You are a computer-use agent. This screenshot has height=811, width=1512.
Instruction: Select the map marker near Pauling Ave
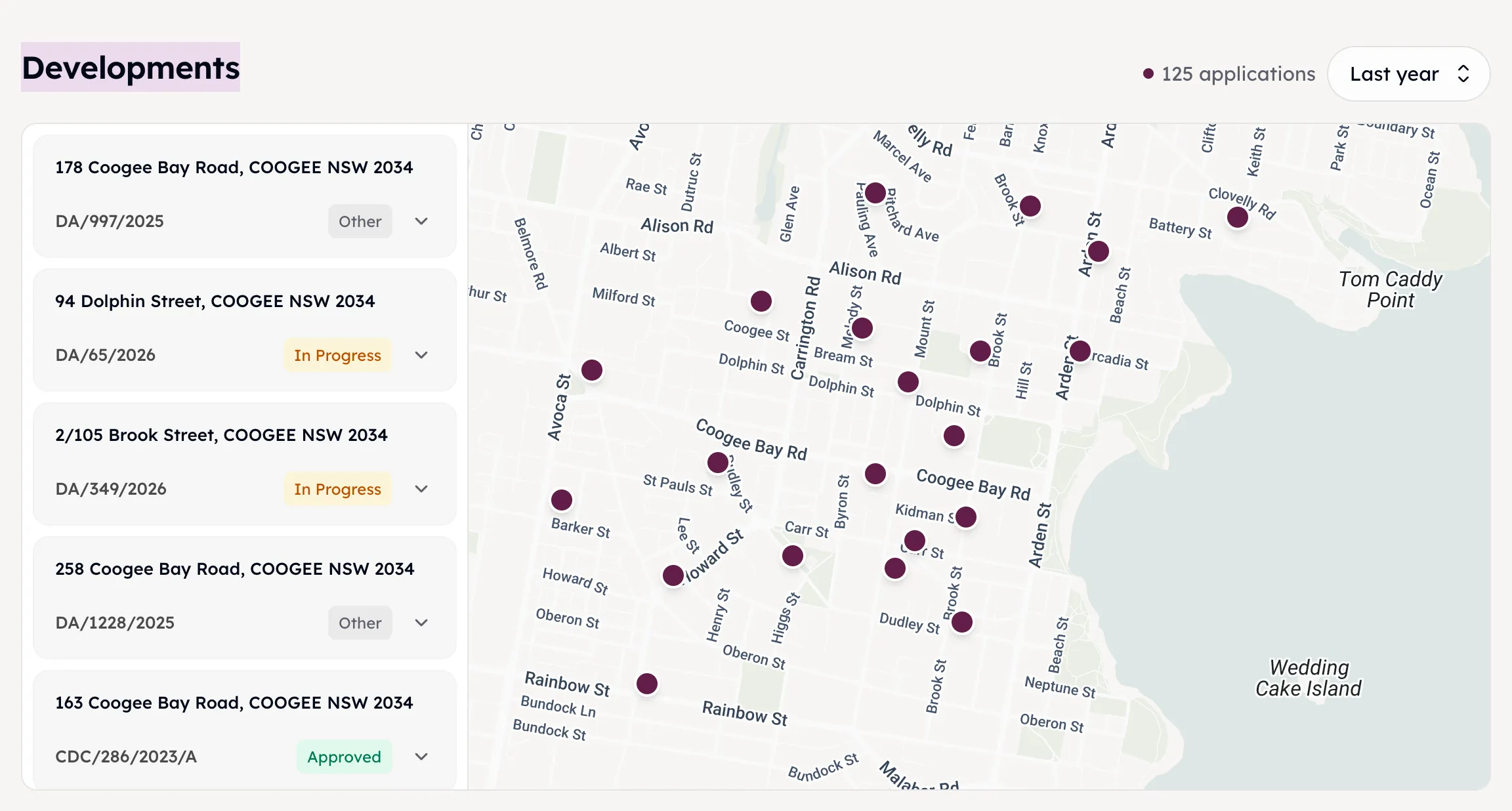[875, 193]
